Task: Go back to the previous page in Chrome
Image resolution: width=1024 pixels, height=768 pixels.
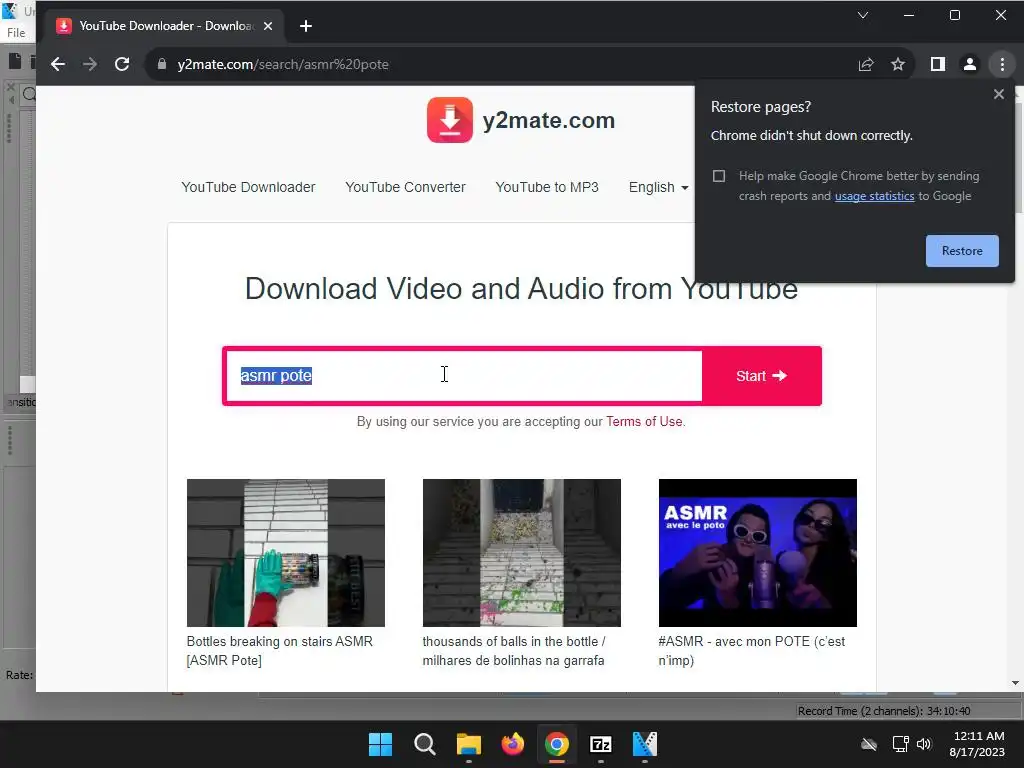Action: click(58, 64)
